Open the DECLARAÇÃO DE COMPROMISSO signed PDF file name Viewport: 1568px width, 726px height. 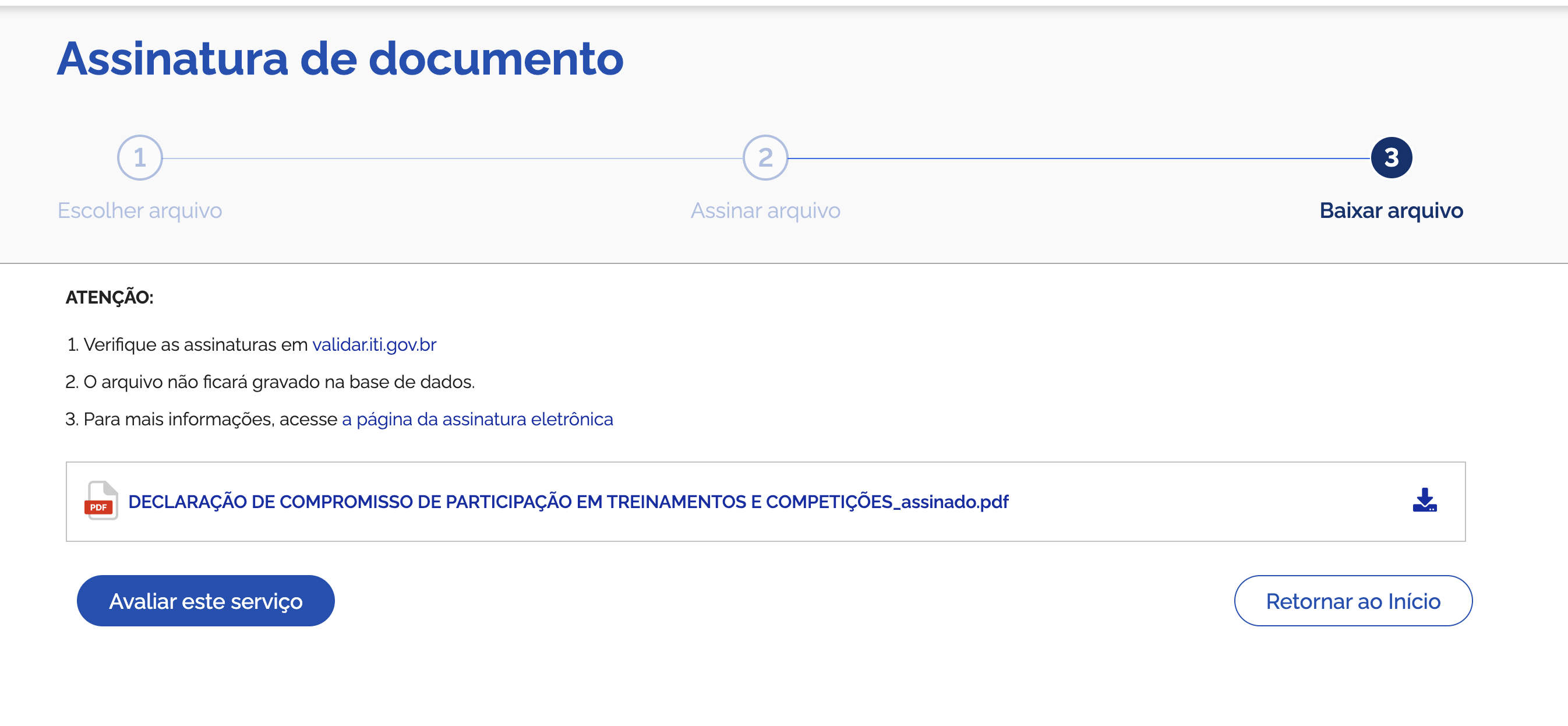point(568,502)
